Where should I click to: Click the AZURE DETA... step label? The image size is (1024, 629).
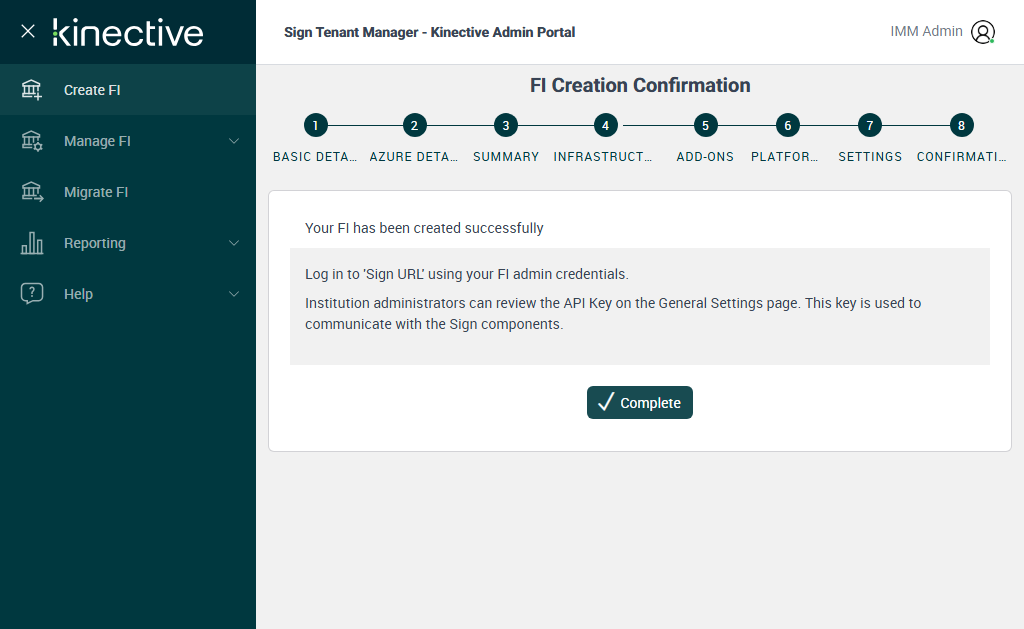click(413, 157)
